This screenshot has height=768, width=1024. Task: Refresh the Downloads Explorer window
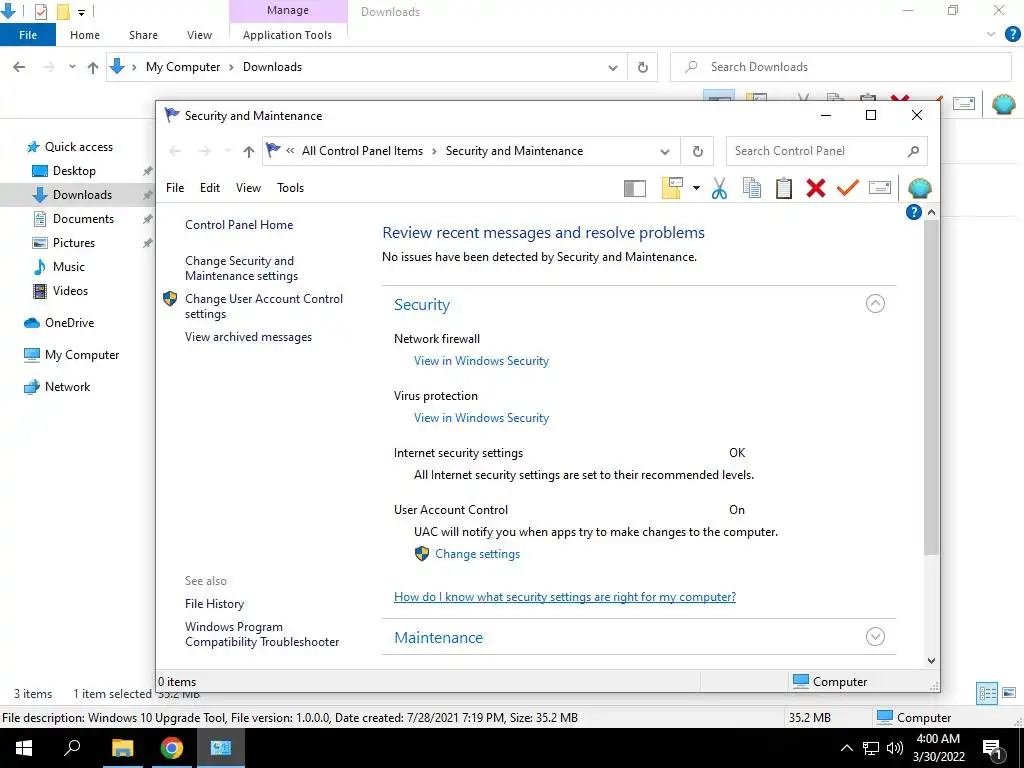[x=643, y=67]
